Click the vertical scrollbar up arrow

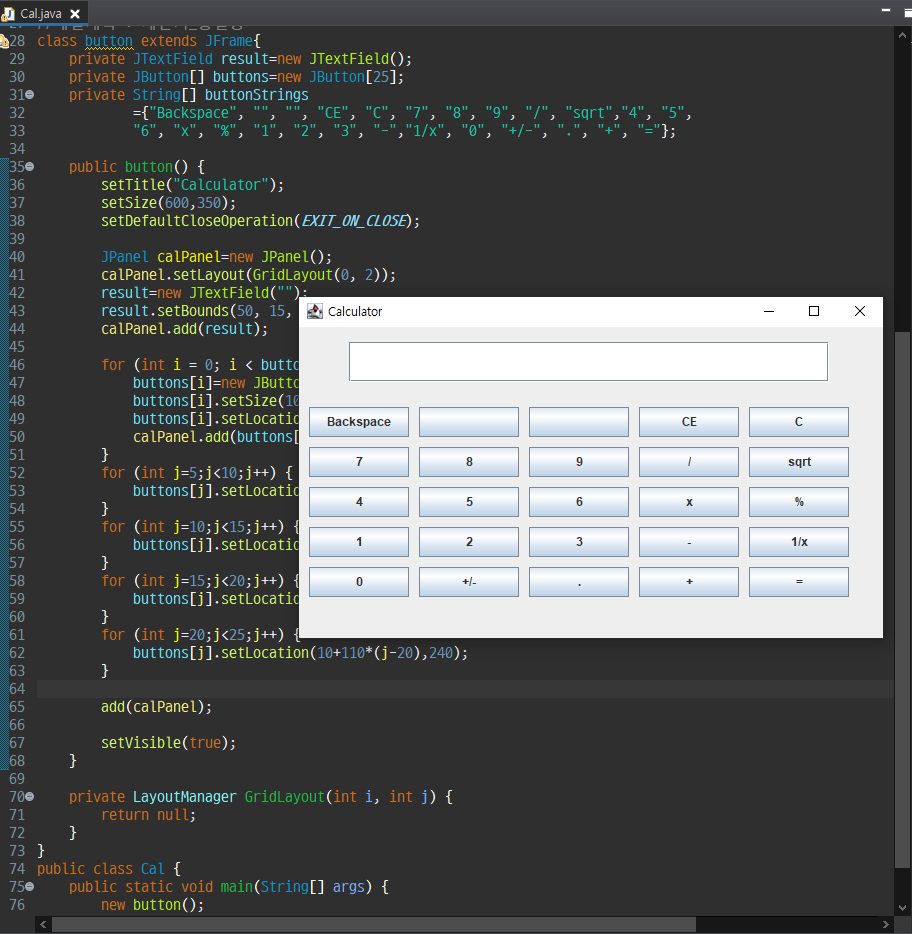tap(902, 35)
